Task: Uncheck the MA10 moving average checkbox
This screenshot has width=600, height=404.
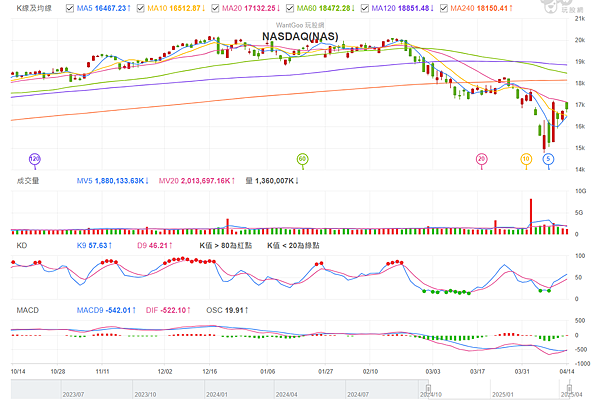Action: click(140, 8)
